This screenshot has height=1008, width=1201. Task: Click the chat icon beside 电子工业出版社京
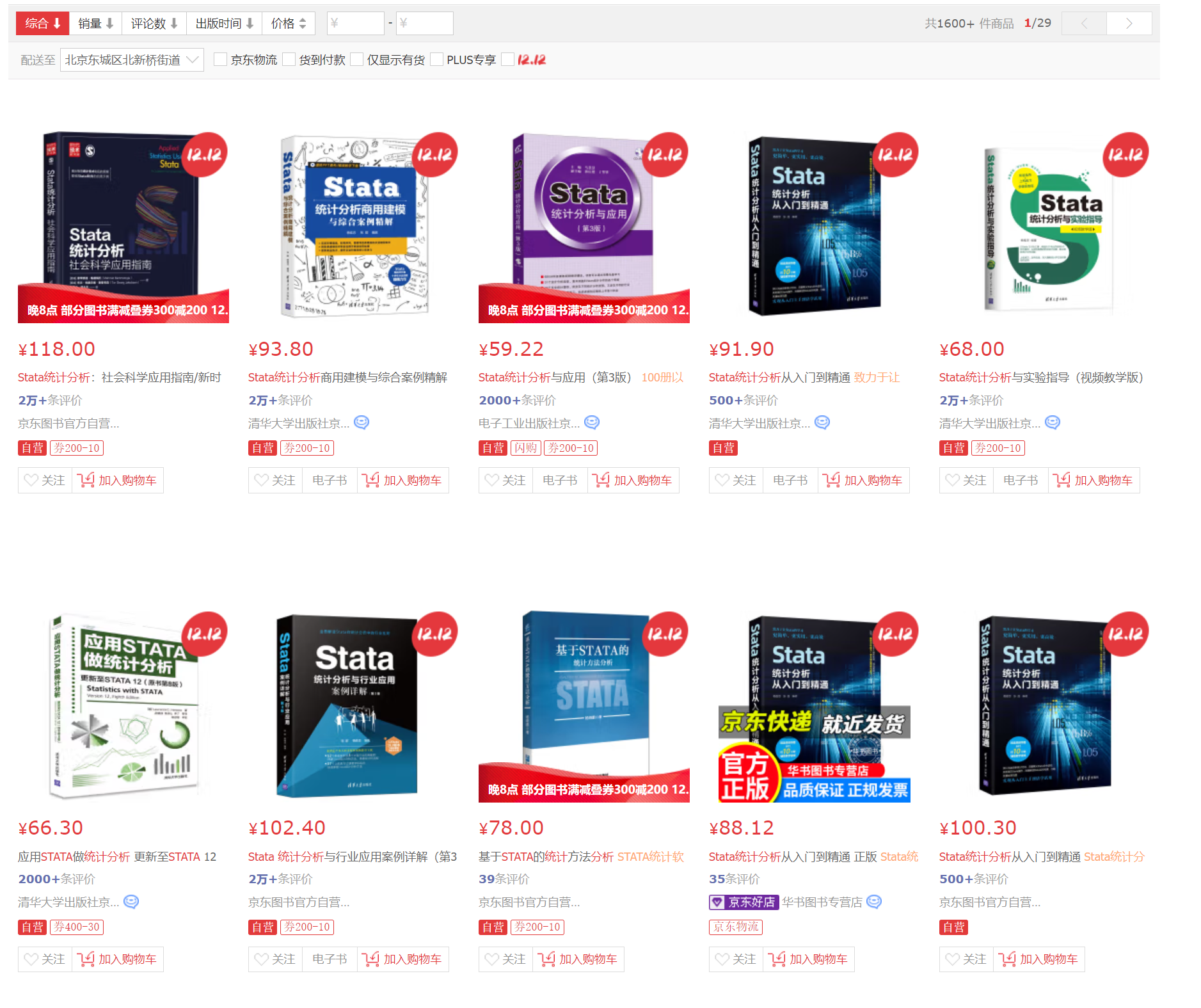(x=592, y=422)
